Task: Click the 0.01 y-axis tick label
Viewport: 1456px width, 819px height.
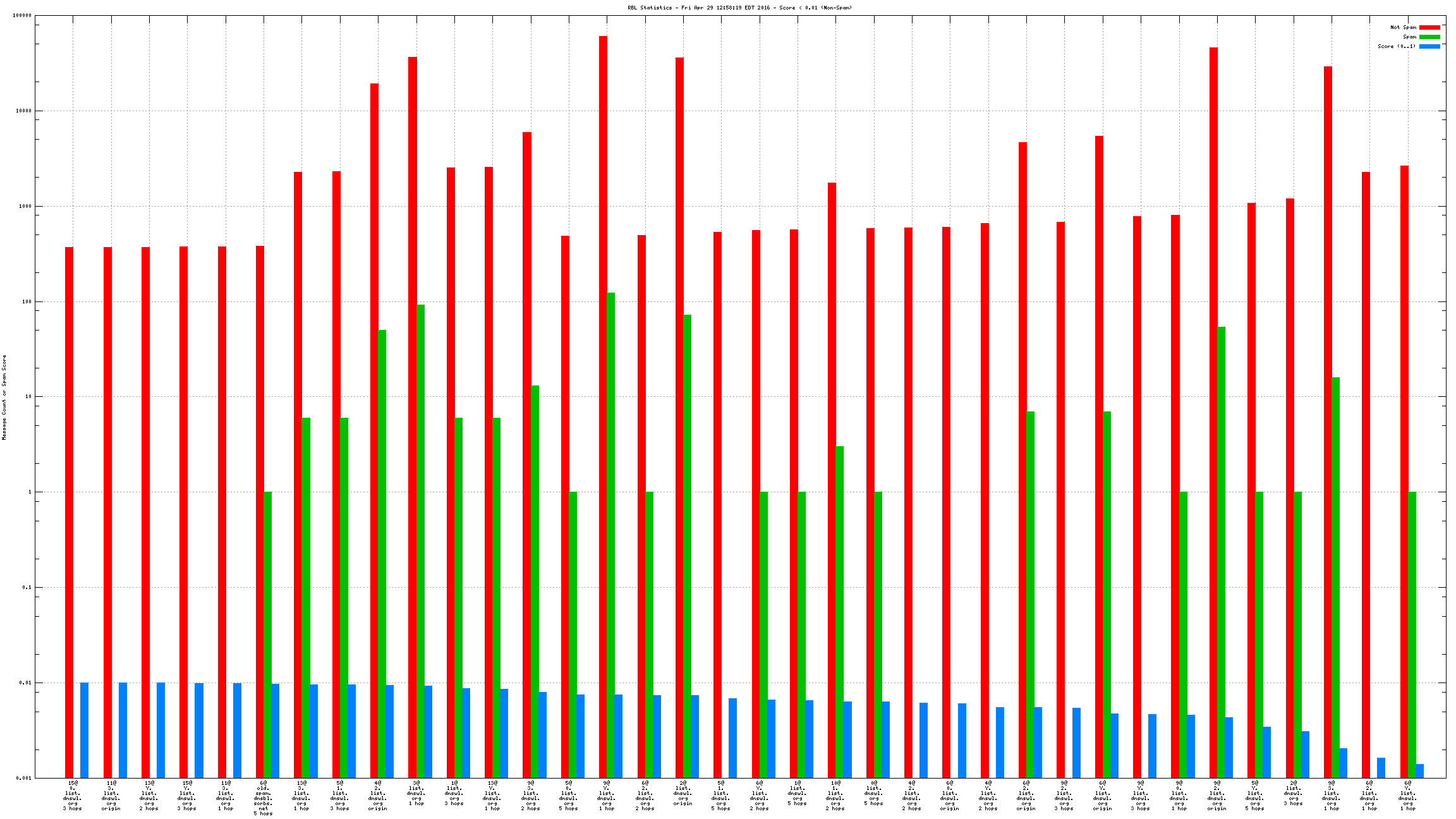Action: pos(25,682)
